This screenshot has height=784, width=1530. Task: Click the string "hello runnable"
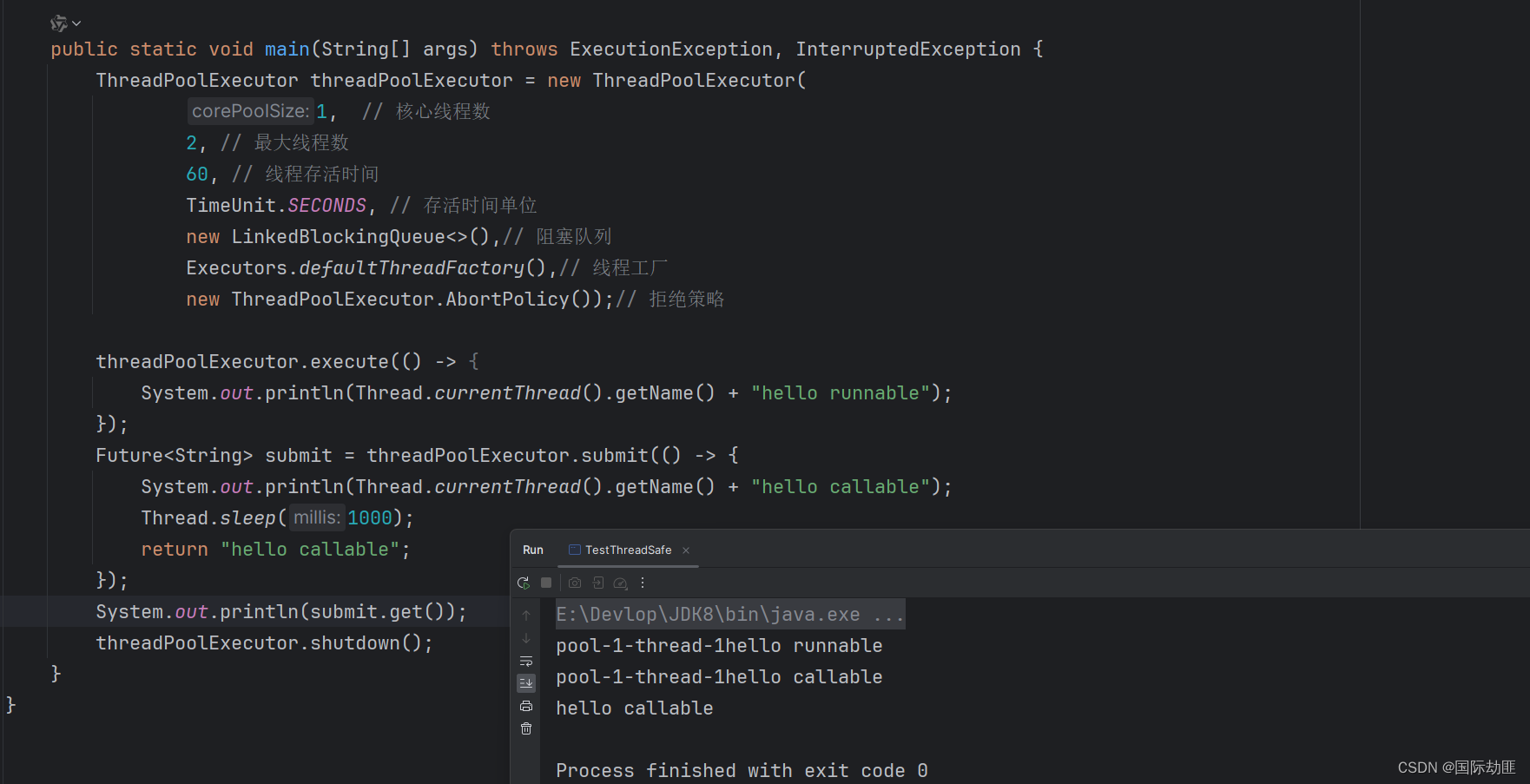coord(841,393)
